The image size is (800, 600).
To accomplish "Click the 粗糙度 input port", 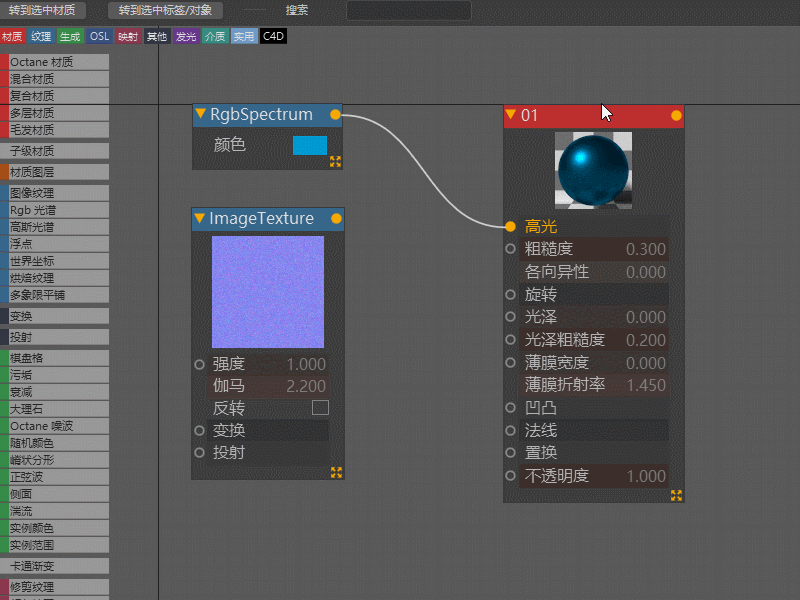I will click(x=510, y=249).
